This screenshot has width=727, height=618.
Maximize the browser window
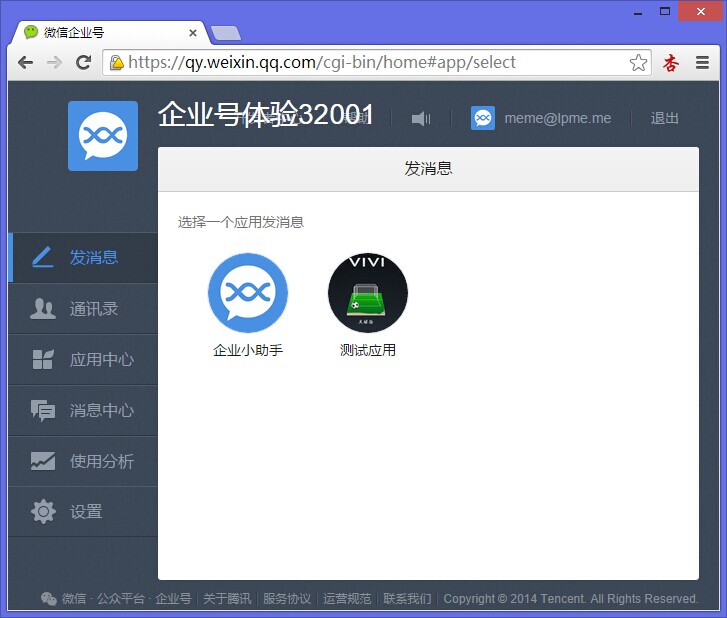665,12
